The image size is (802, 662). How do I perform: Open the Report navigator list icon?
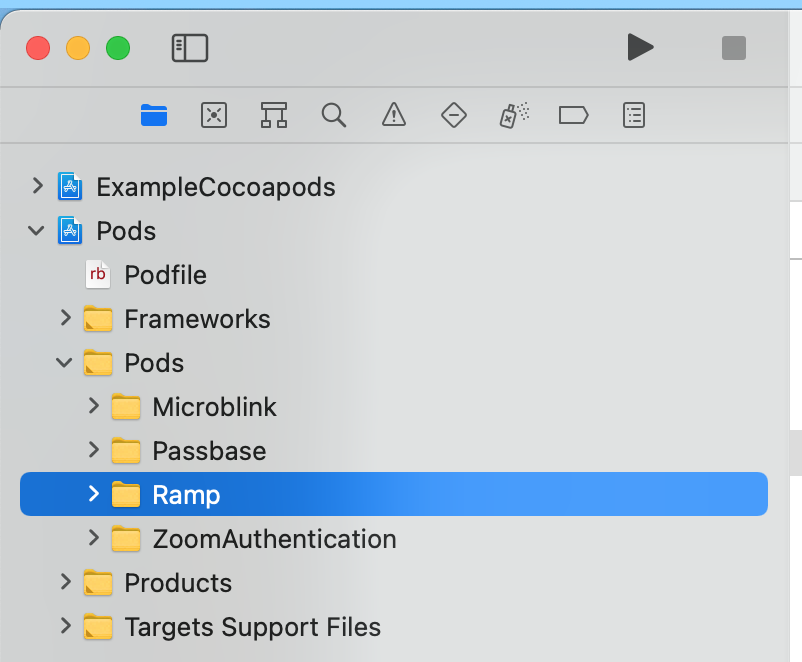[x=634, y=115]
